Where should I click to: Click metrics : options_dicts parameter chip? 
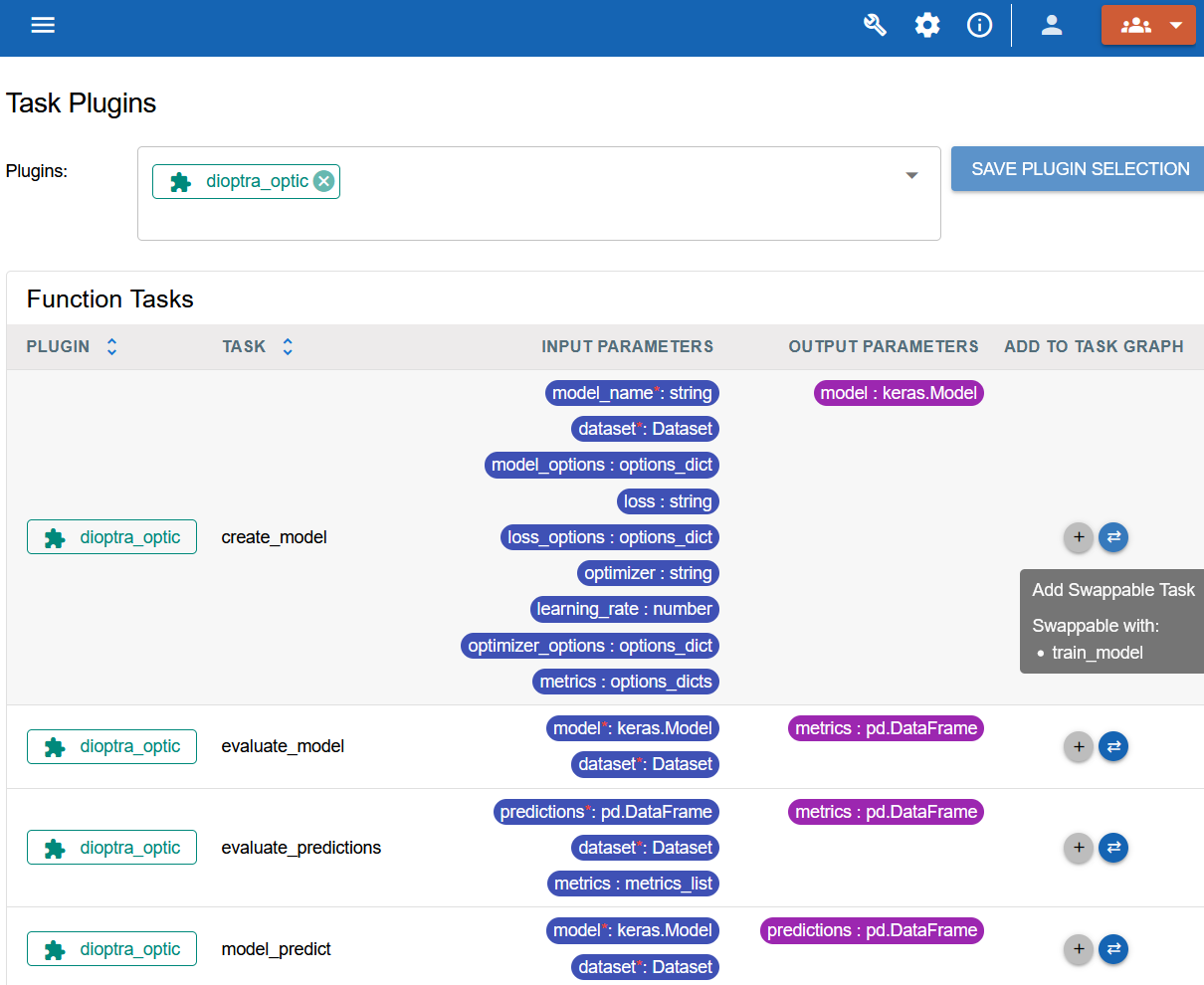click(x=626, y=682)
